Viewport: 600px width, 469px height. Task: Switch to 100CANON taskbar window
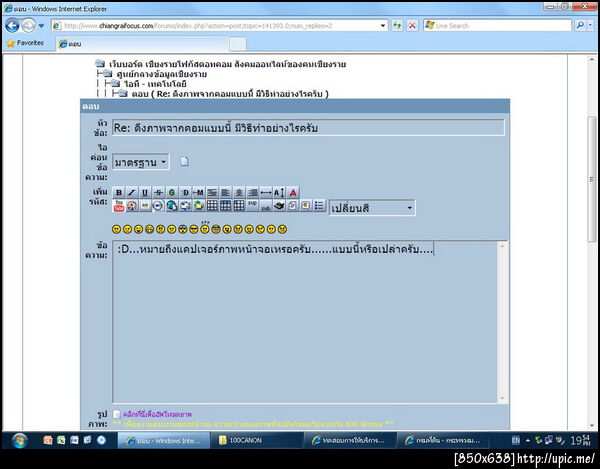257,440
